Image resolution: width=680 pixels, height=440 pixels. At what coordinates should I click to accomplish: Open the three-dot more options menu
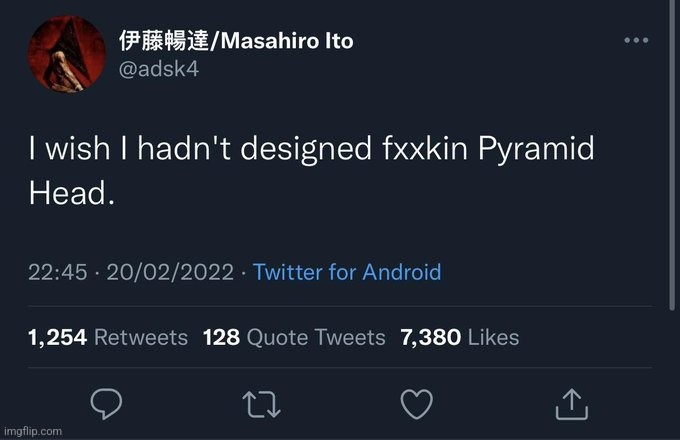(x=636, y=40)
